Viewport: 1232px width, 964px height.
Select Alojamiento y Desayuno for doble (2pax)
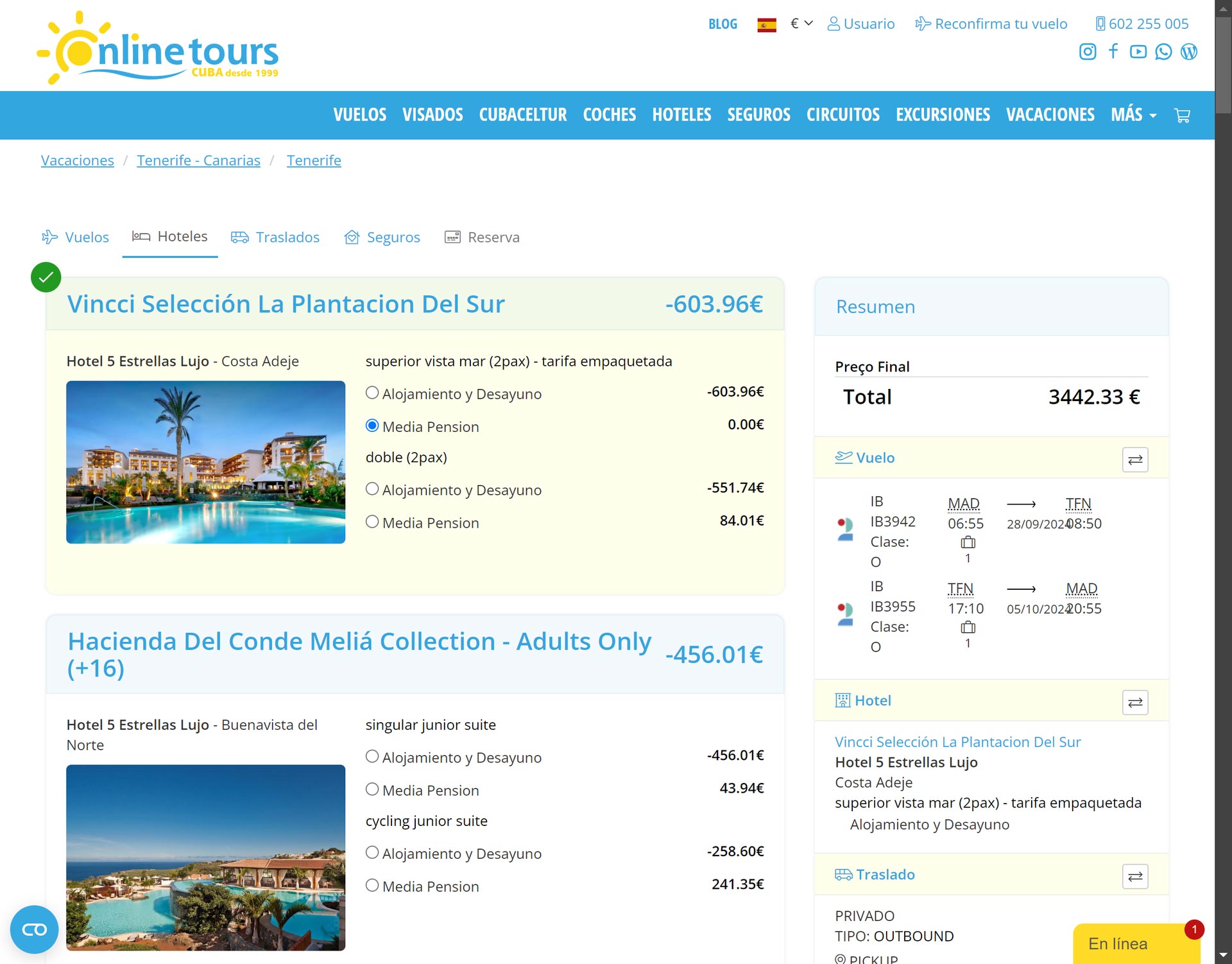[372, 489]
